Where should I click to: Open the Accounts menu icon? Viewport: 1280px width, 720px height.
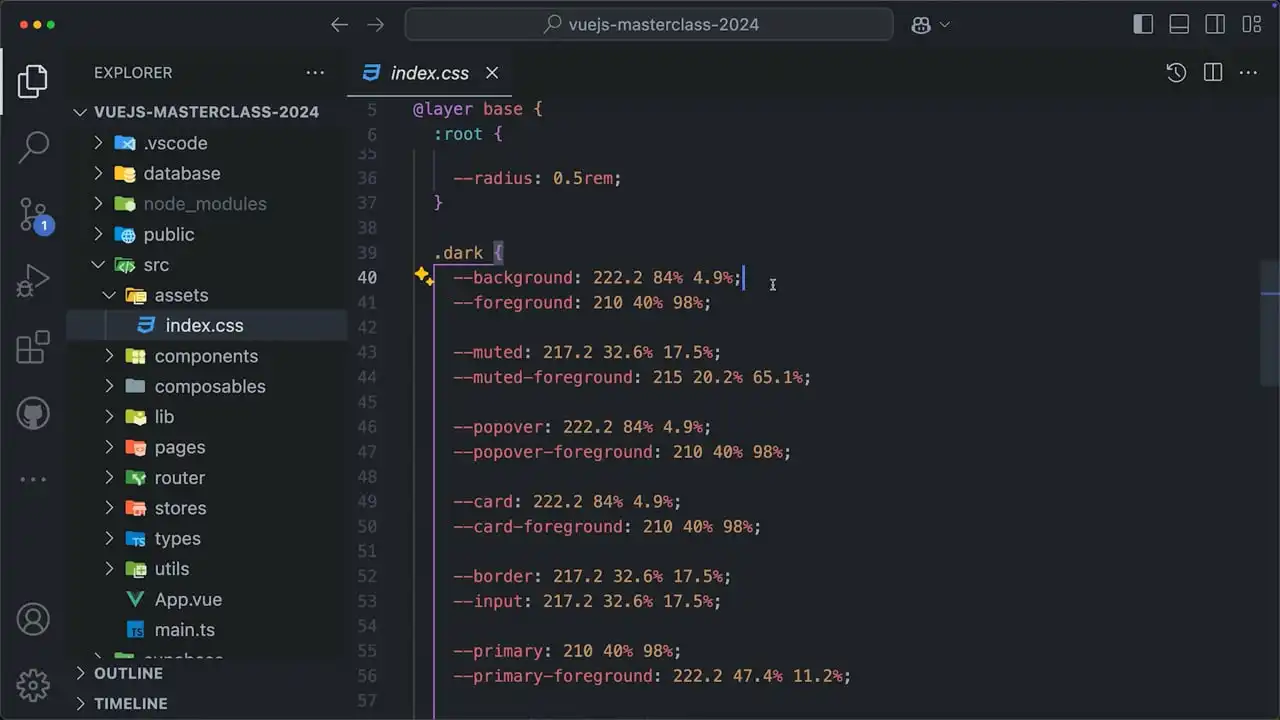(x=33, y=619)
